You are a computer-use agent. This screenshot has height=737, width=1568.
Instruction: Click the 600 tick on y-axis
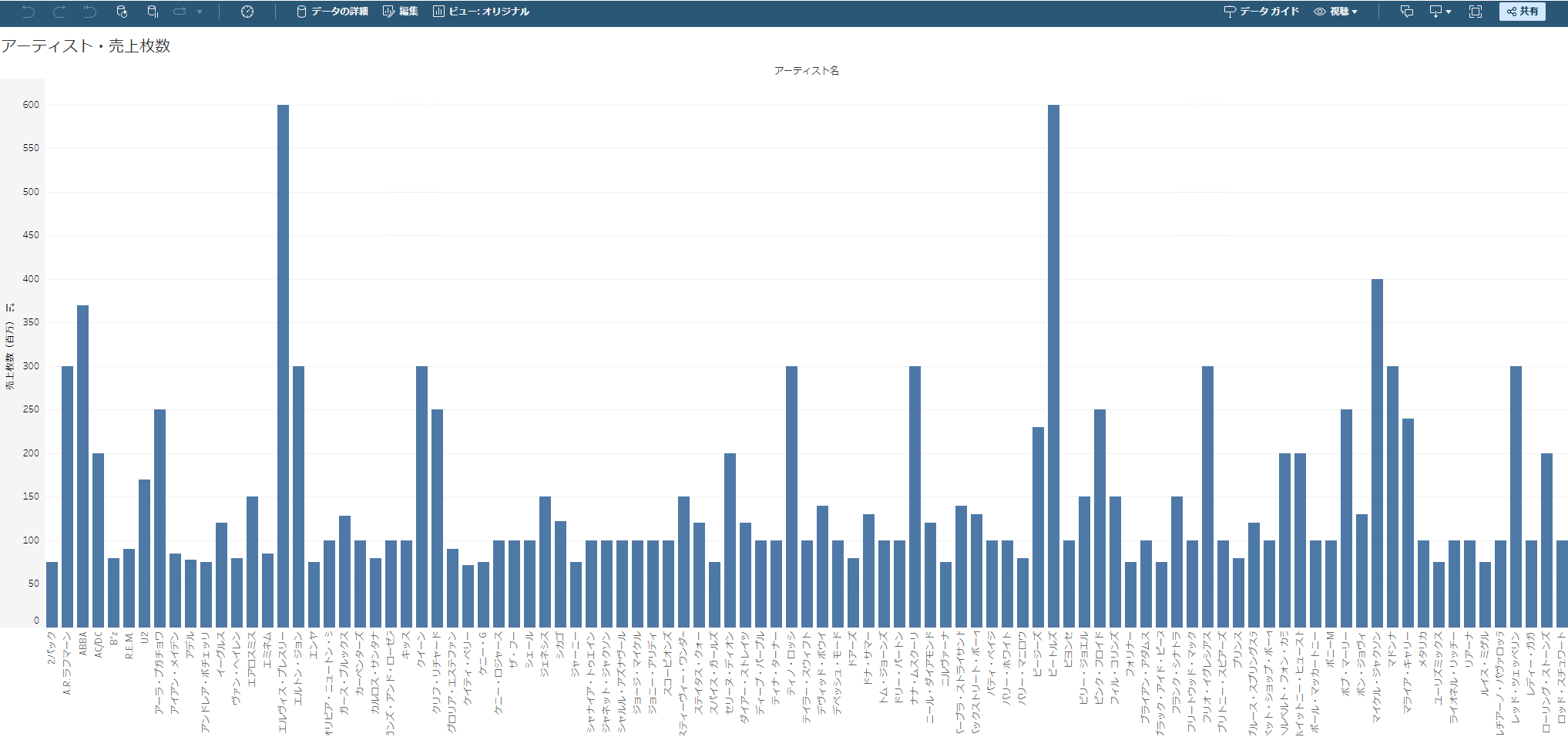(x=31, y=105)
